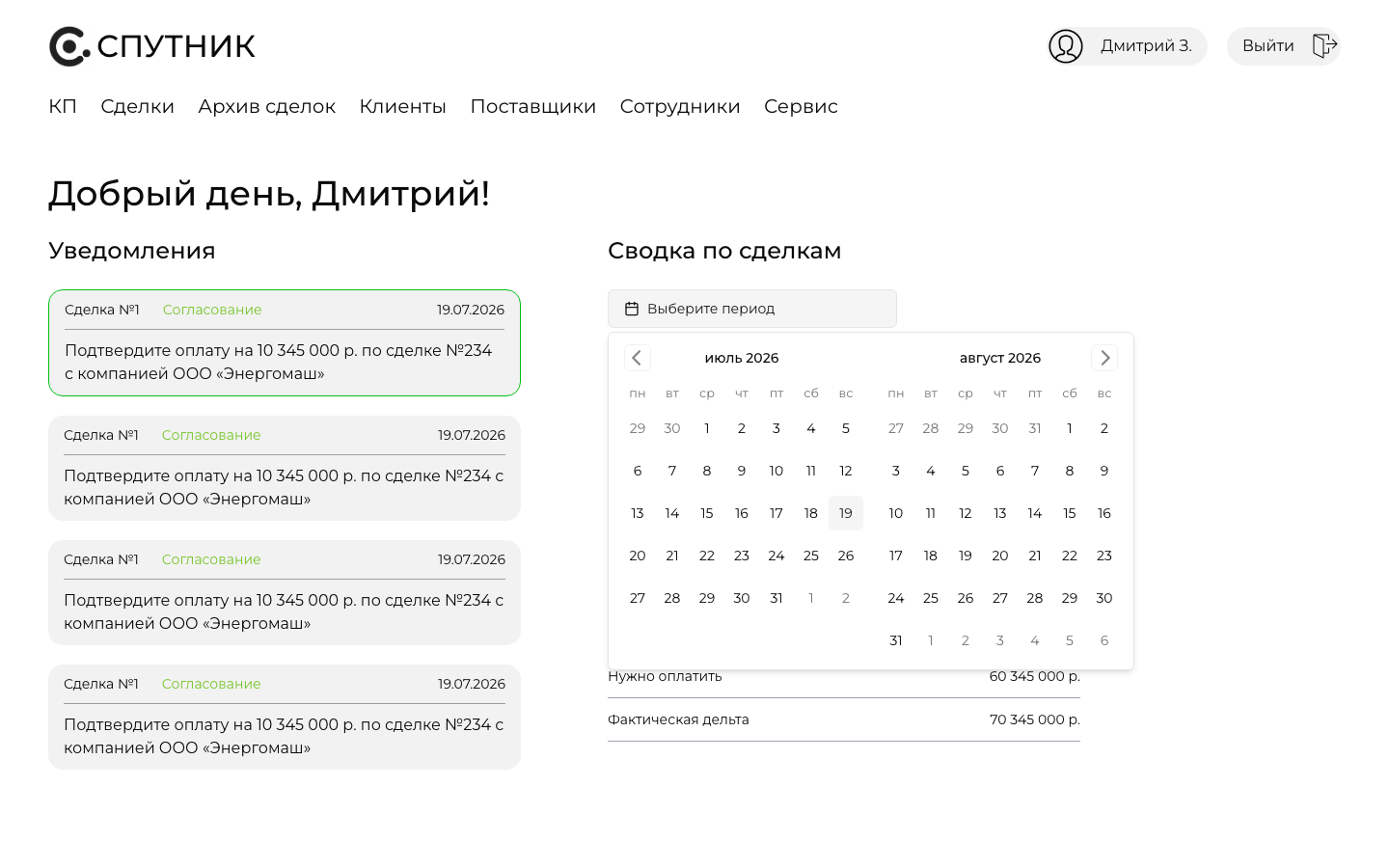Select August 31 in the calendar
This screenshot has height=868, width=1389.
click(896, 640)
